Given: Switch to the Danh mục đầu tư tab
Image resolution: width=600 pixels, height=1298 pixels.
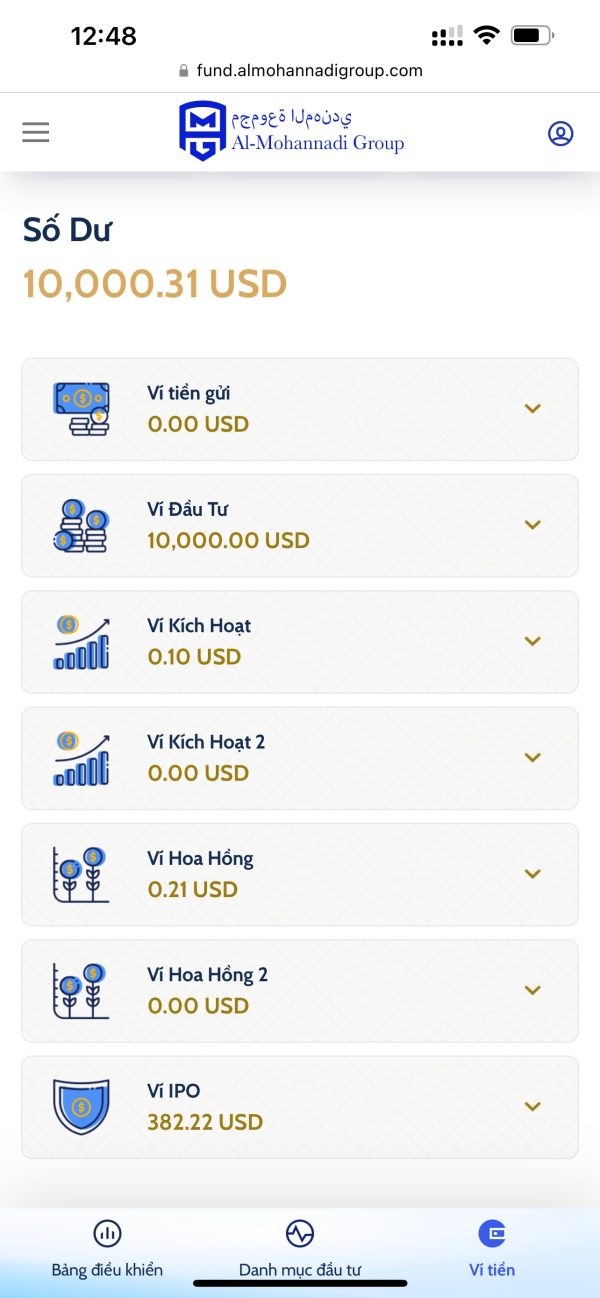Looking at the screenshot, I should coord(300,1248).
